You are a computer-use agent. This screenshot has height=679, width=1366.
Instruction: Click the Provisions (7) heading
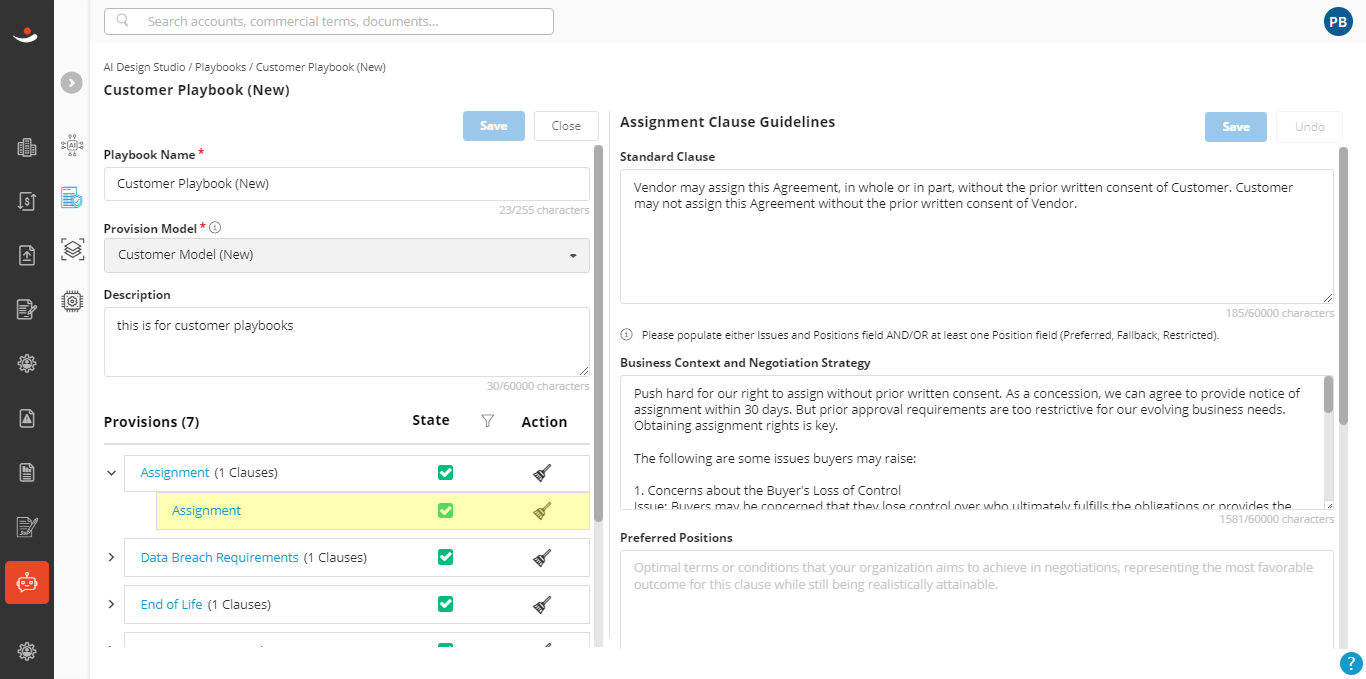152,422
